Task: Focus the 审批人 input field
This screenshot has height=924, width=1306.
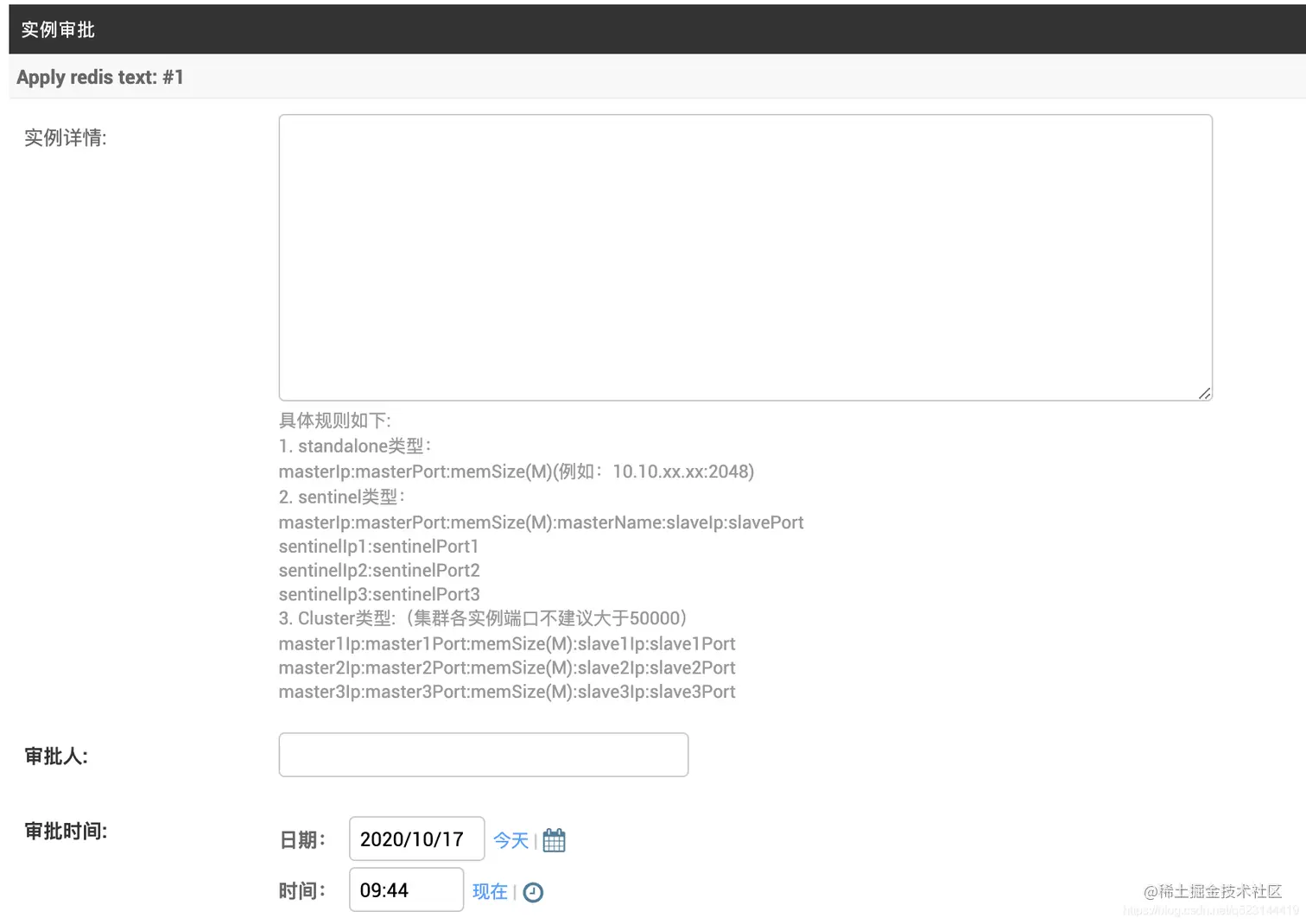Action: pyautogui.click(x=483, y=754)
